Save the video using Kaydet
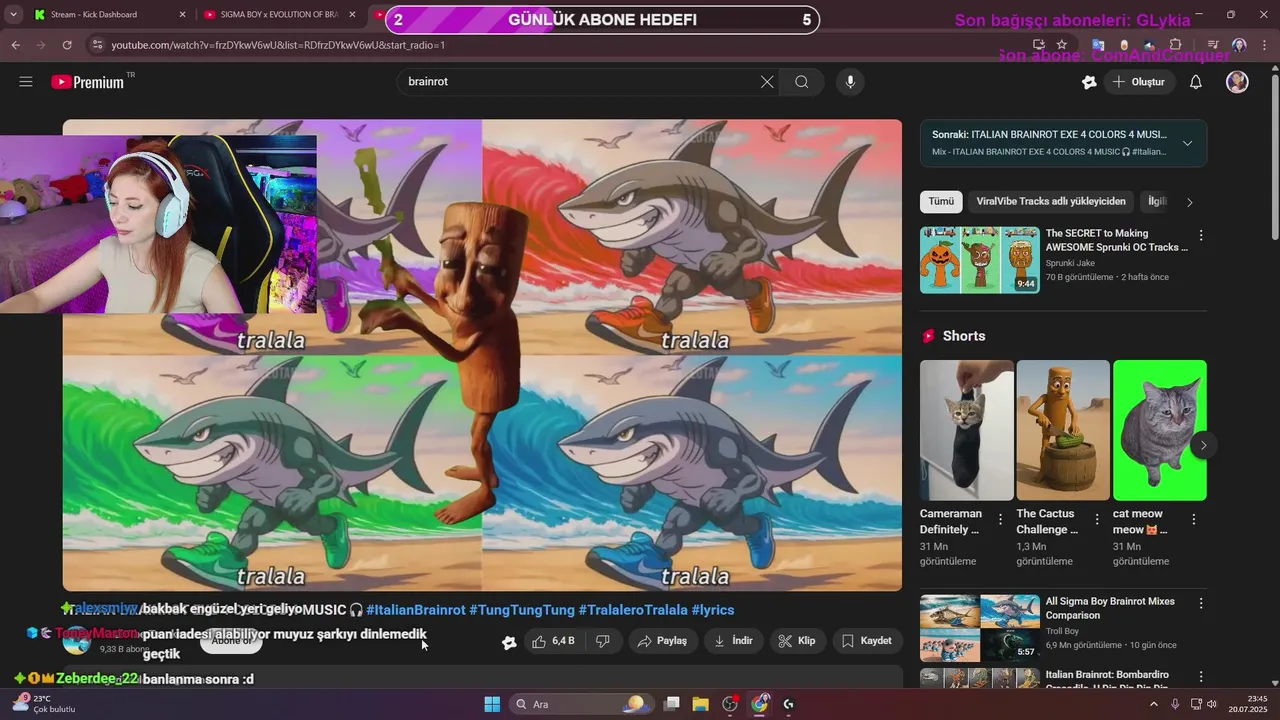The image size is (1280, 720). coord(866,641)
